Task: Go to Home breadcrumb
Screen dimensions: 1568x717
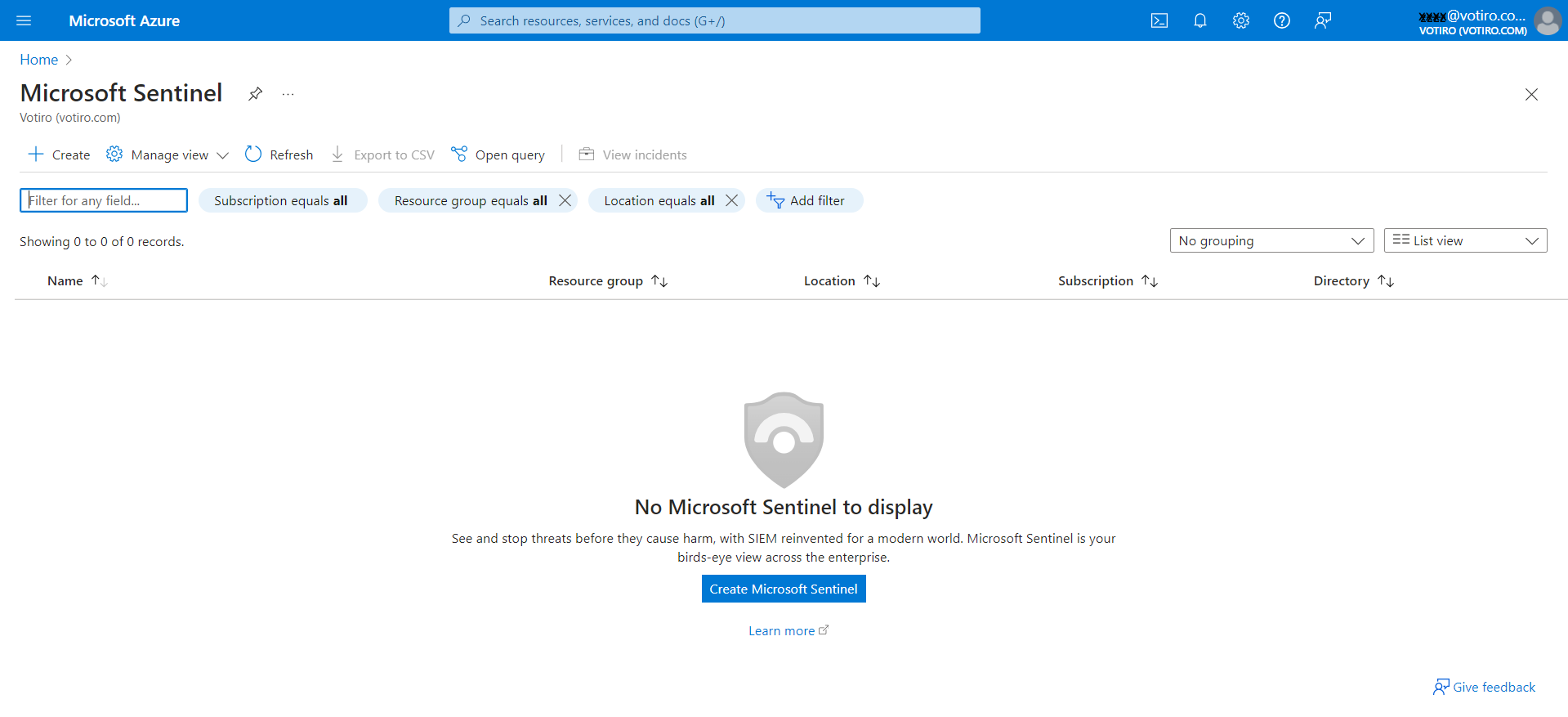Action: click(x=38, y=60)
